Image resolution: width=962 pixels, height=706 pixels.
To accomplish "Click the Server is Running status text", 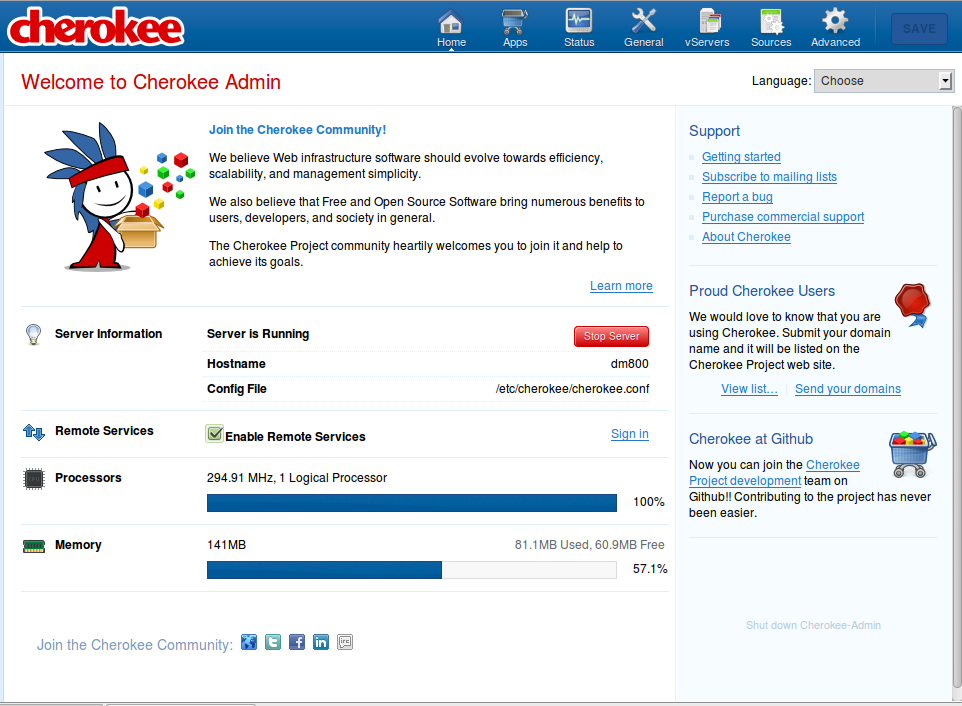I will (x=258, y=334).
